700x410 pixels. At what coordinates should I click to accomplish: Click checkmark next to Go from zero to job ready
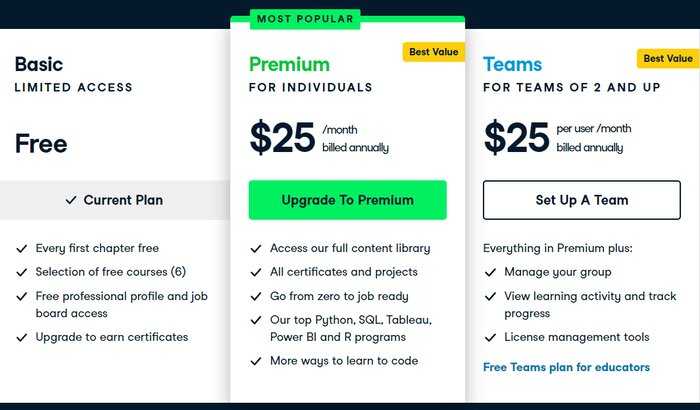pyautogui.click(x=256, y=296)
